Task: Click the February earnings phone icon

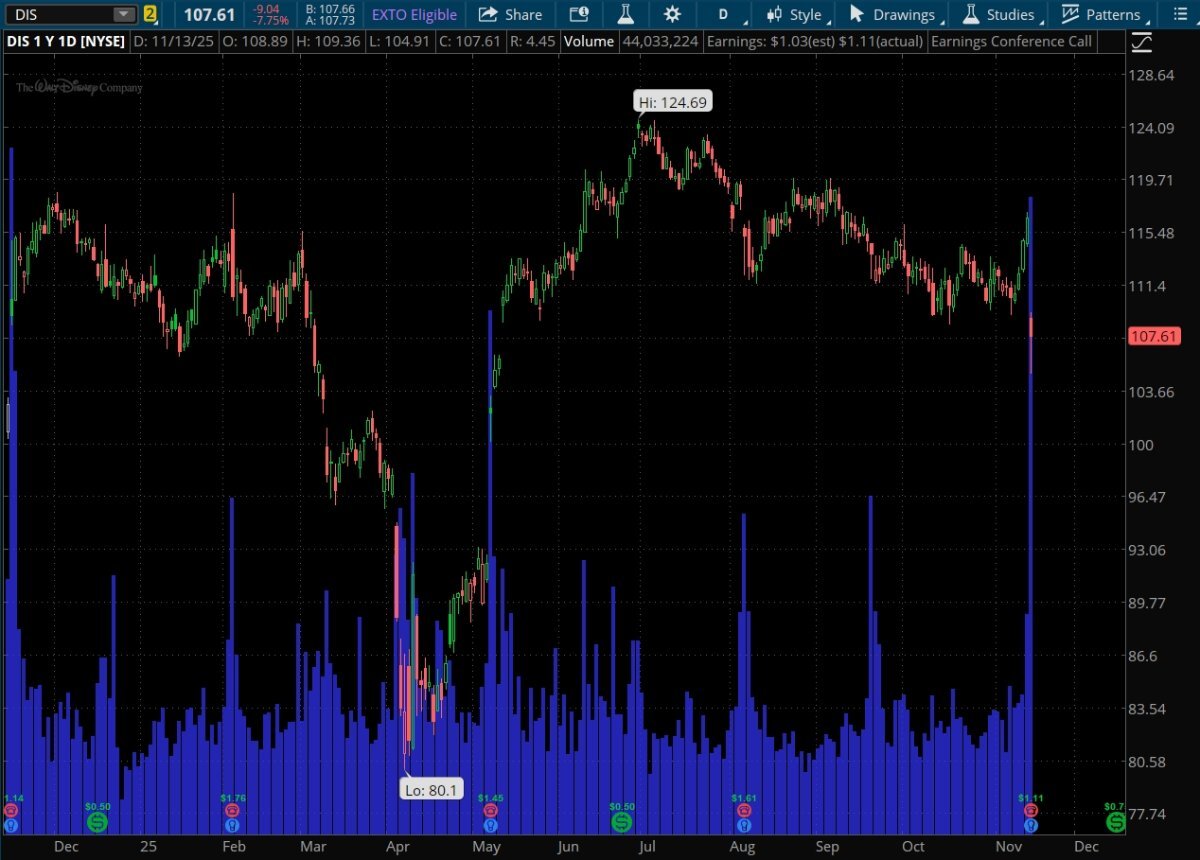Action: [x=232, y=811]
